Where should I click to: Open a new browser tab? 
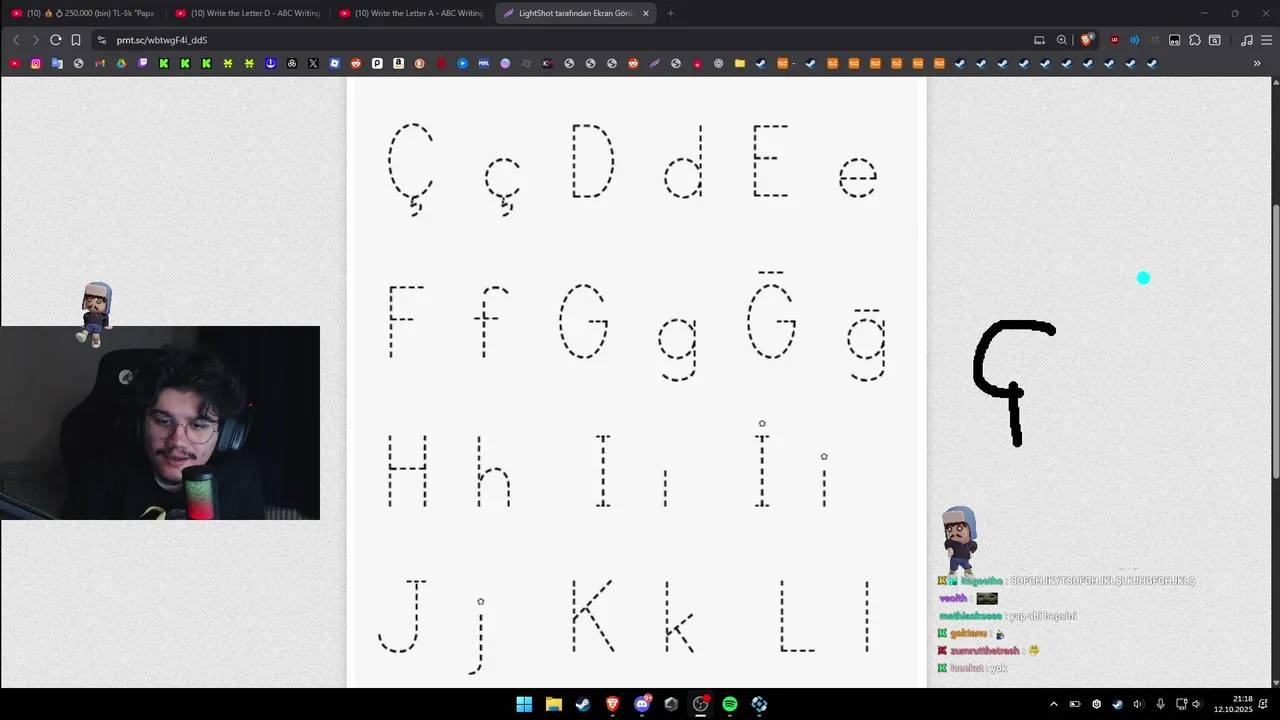[670, 13]
